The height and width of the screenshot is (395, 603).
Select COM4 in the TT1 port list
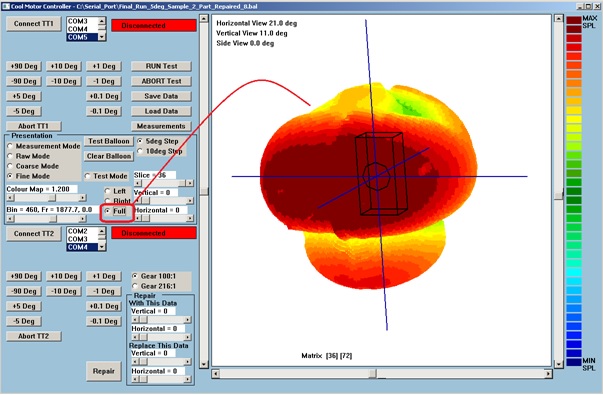coord(78,29)
